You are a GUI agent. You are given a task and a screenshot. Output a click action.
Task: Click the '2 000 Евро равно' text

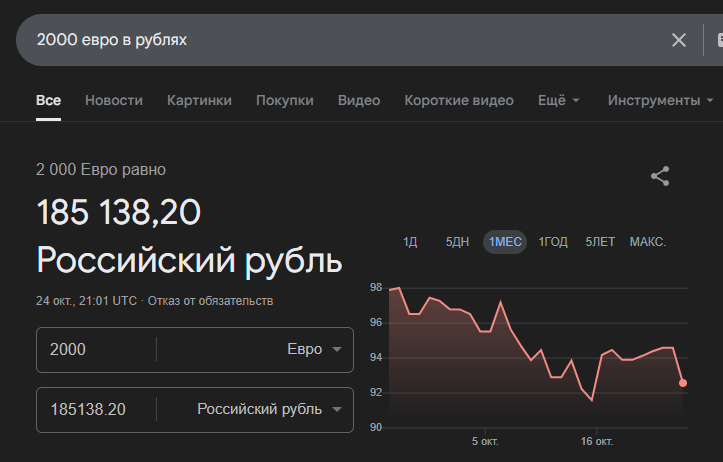point(101,170)
